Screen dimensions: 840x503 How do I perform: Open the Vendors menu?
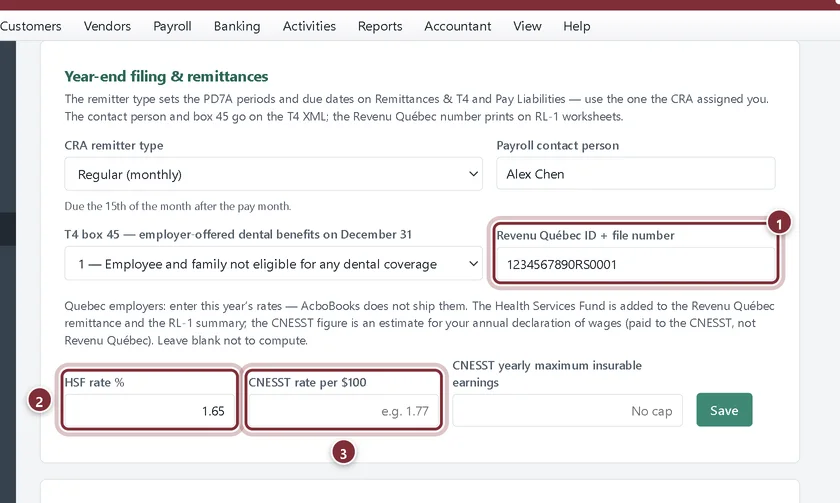(107, 26)
